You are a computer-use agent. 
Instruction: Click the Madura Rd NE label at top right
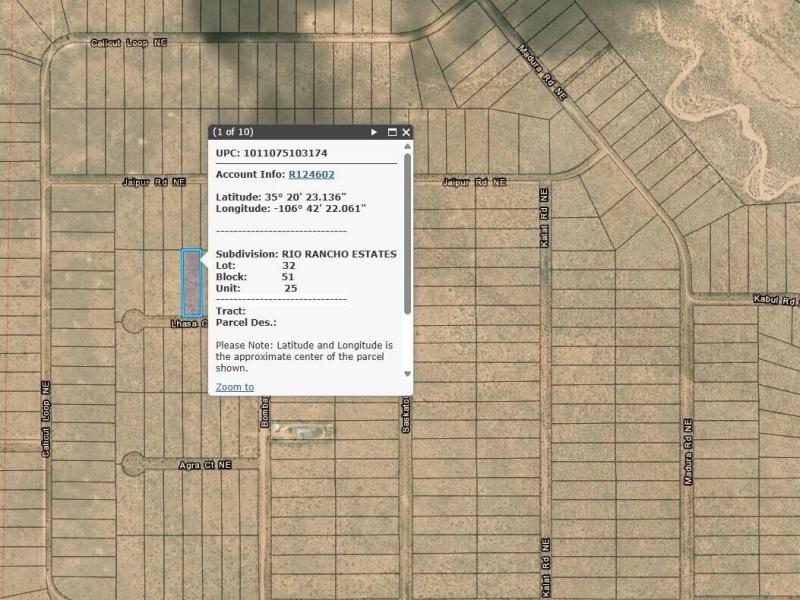pyautogui.click(x=542, y=72)
